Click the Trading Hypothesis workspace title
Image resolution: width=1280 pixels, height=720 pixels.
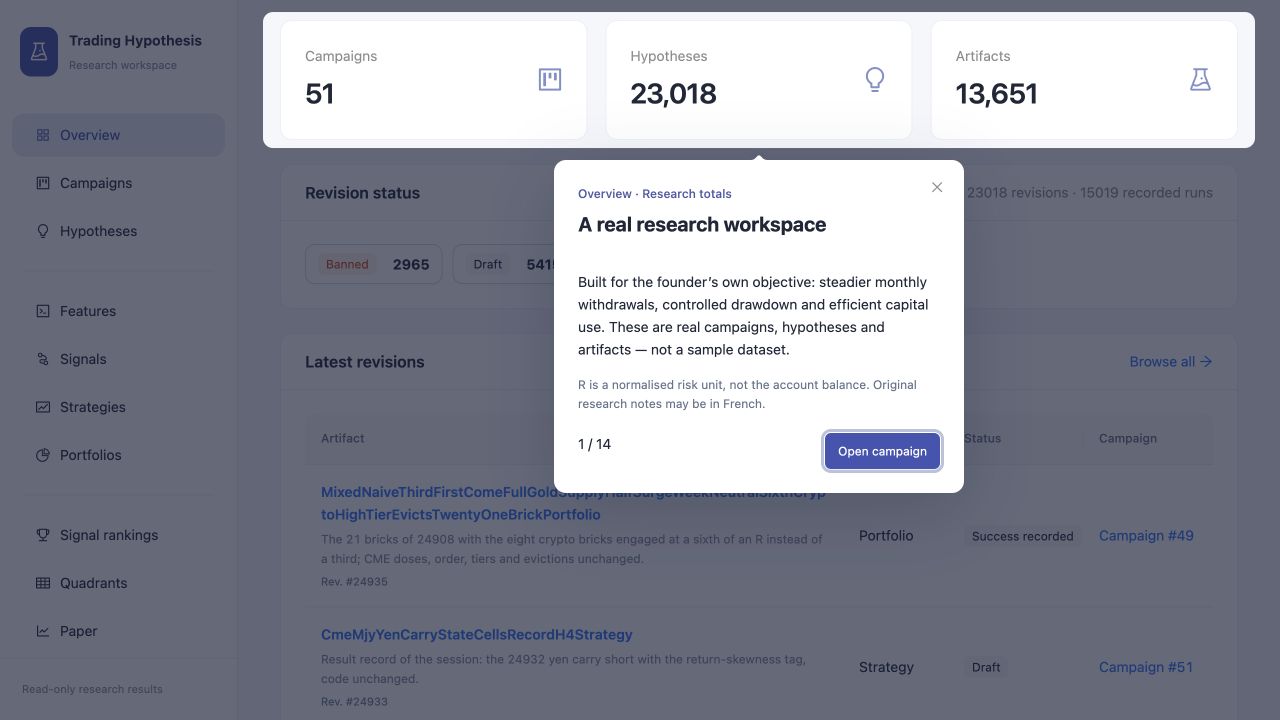click(135, 41)
